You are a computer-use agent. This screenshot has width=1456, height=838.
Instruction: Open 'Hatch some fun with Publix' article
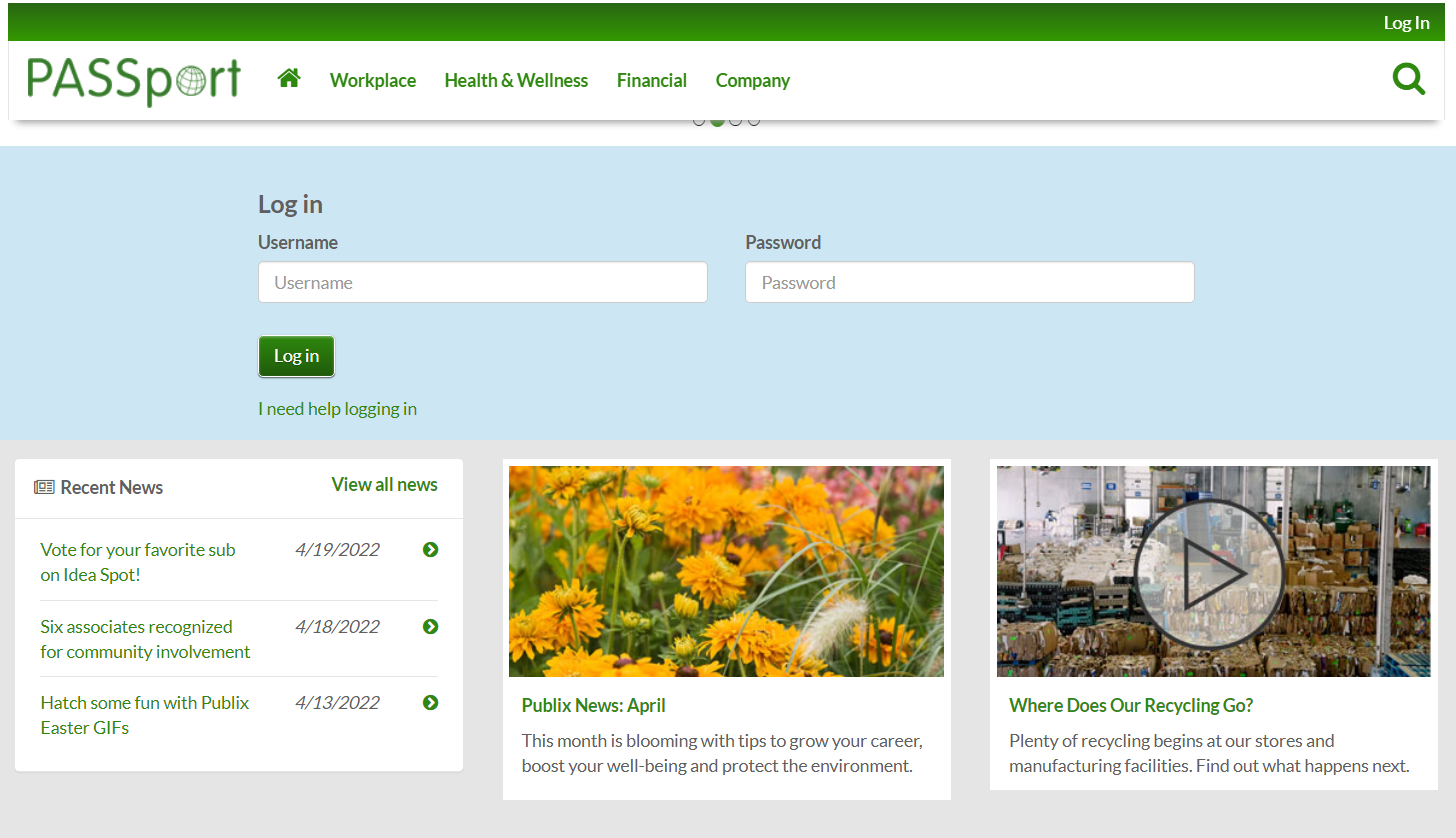pyautogui.click(x=145, y=715)
